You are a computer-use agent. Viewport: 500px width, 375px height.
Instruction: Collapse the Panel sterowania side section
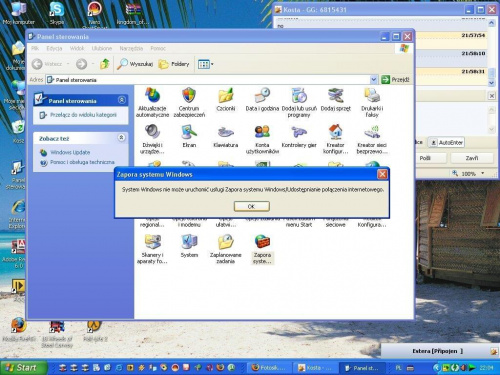pos(122,100)
